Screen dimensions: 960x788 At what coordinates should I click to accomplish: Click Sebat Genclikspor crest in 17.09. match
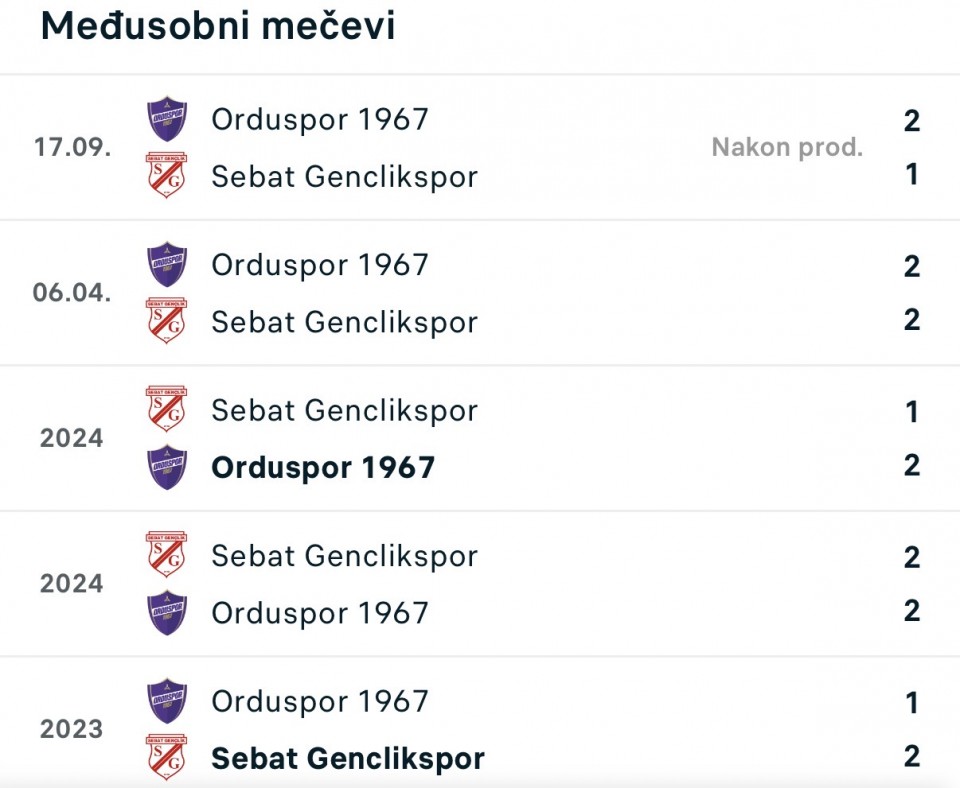pos(167,176)
